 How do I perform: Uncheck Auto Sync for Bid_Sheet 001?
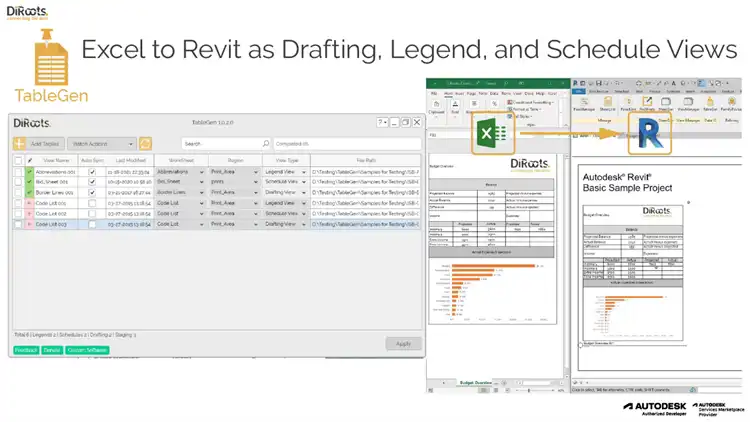pyautogui.click(x=92, y=182)
